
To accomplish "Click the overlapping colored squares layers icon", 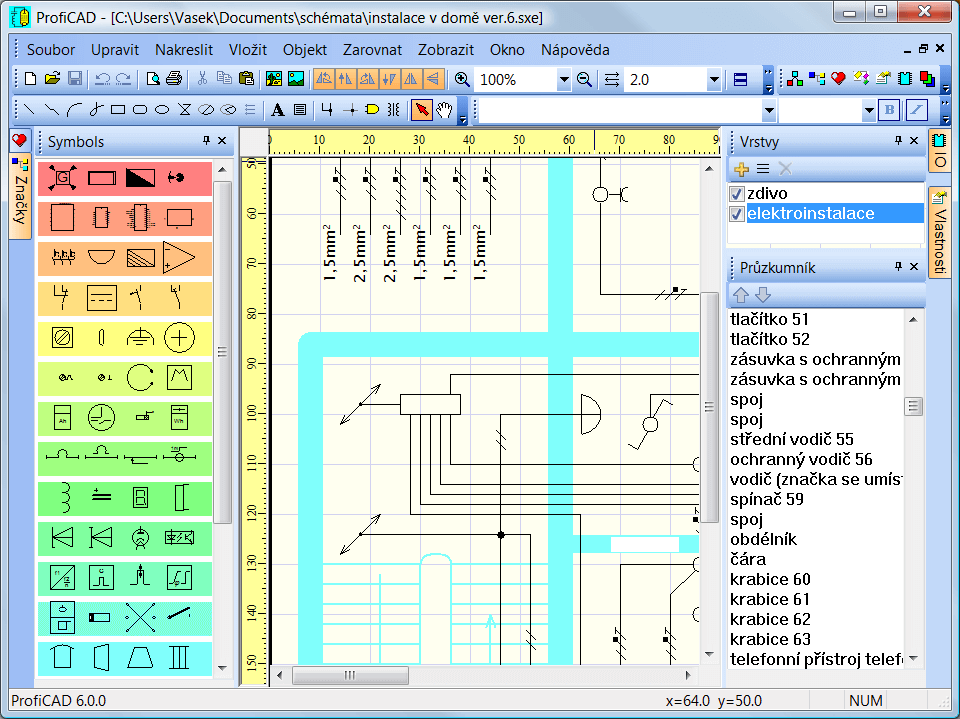I will point(928,79).
